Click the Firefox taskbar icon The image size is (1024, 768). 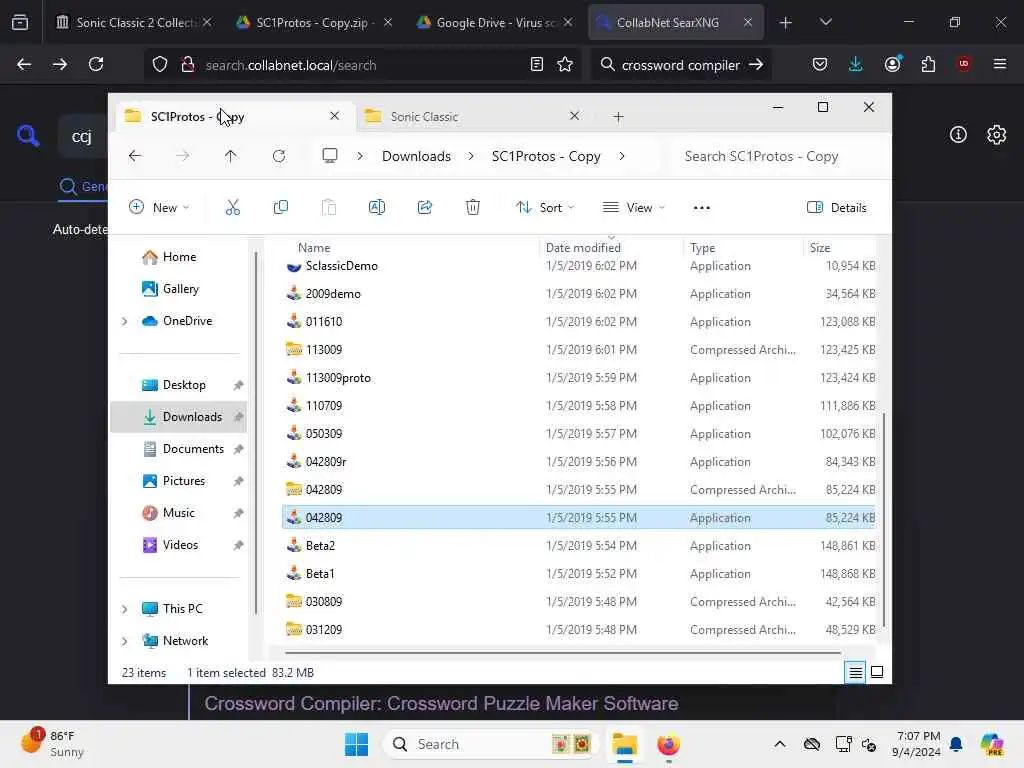(668, 744)
